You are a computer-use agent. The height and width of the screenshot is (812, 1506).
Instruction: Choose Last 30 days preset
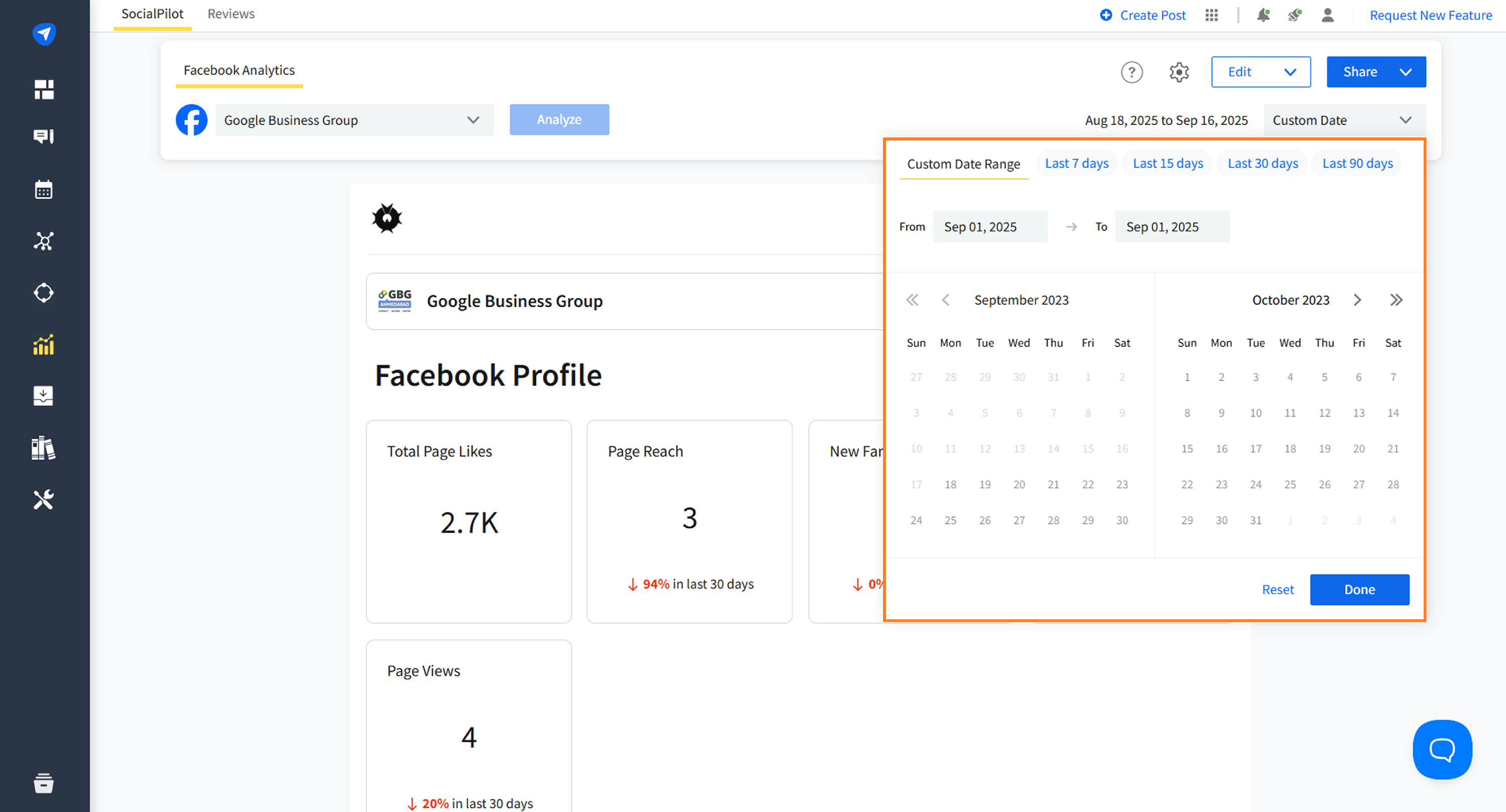coord(1263,163)
